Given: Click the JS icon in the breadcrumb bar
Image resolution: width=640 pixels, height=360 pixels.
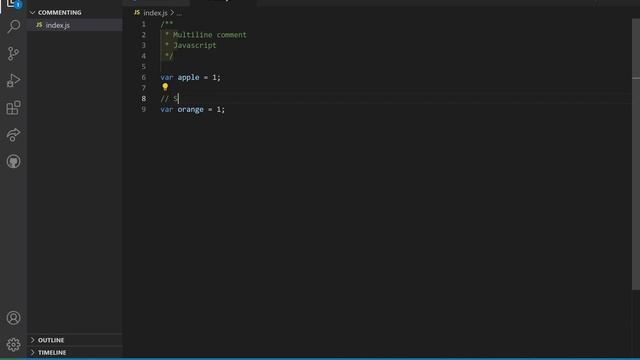Looking at the screenshot, I should pos(137,13).
